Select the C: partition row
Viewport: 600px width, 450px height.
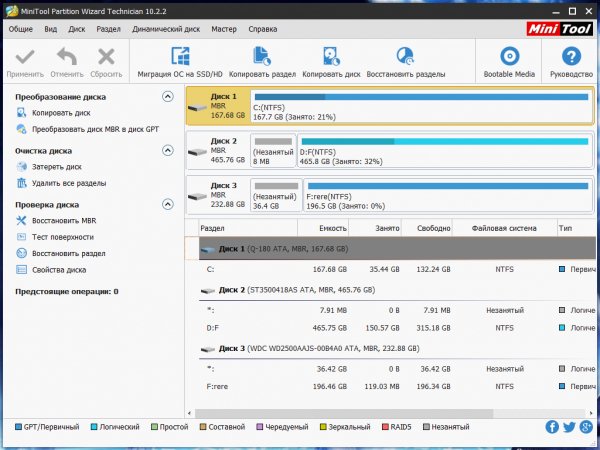pyautogui.click(x=397, y=269)
